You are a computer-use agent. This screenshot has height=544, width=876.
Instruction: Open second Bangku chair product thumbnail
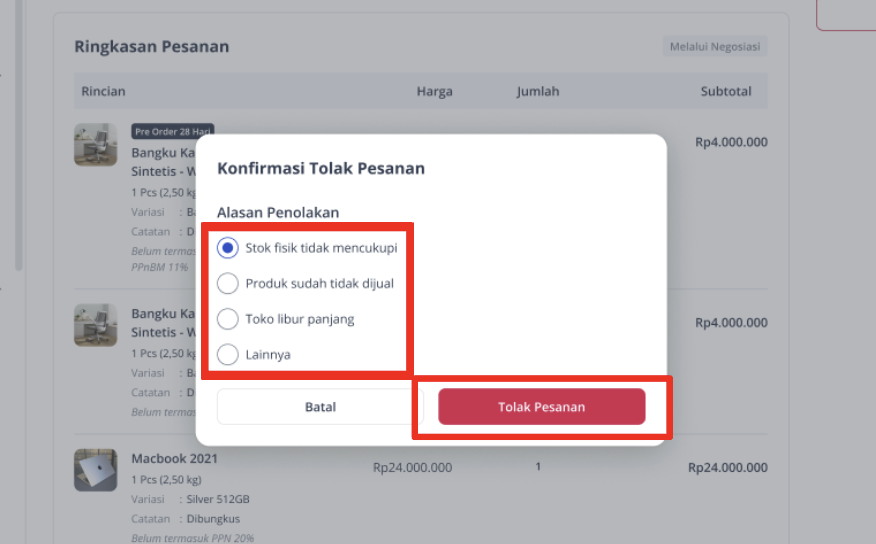point(96,325)
